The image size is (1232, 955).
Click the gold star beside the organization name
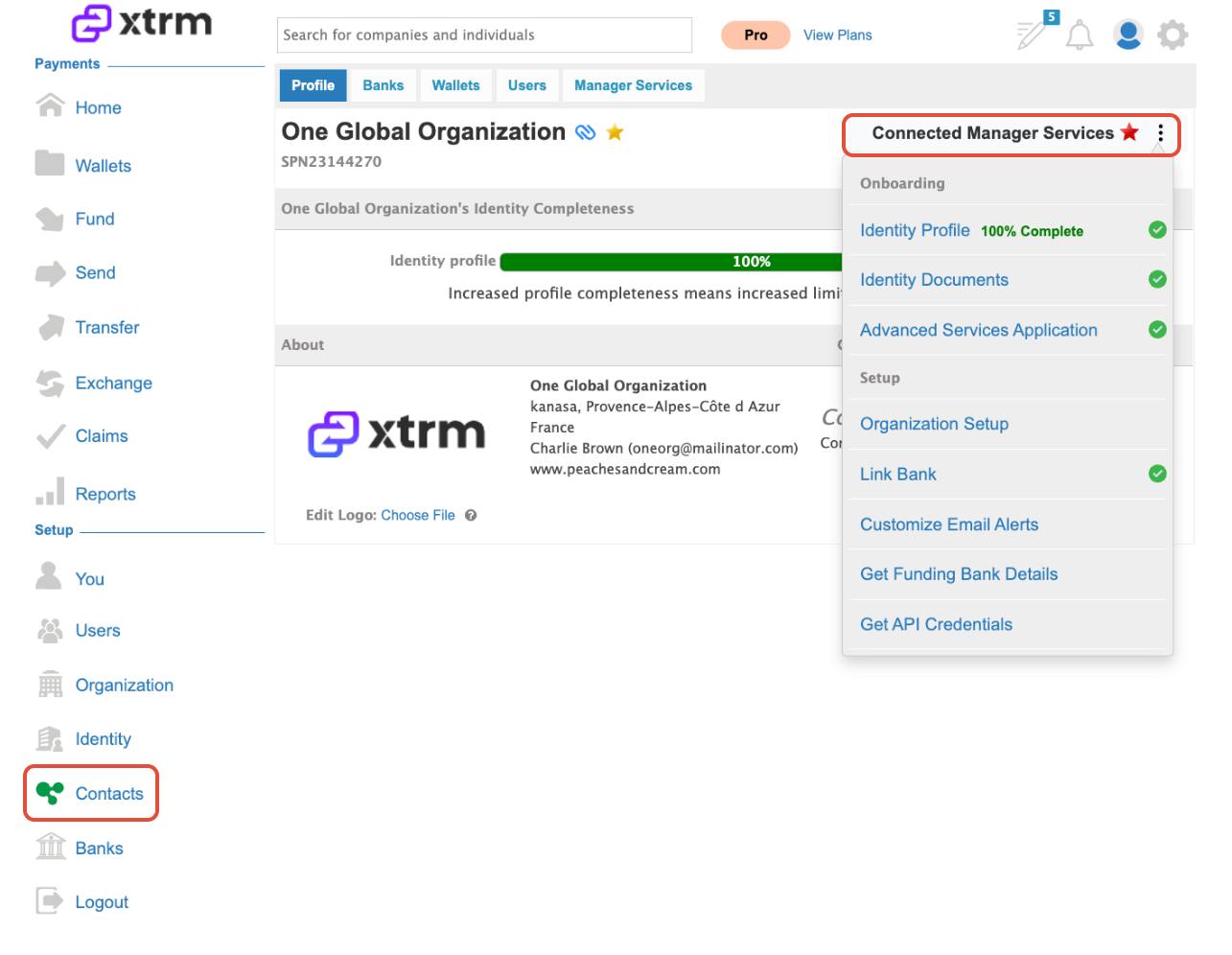coord(616,132)
